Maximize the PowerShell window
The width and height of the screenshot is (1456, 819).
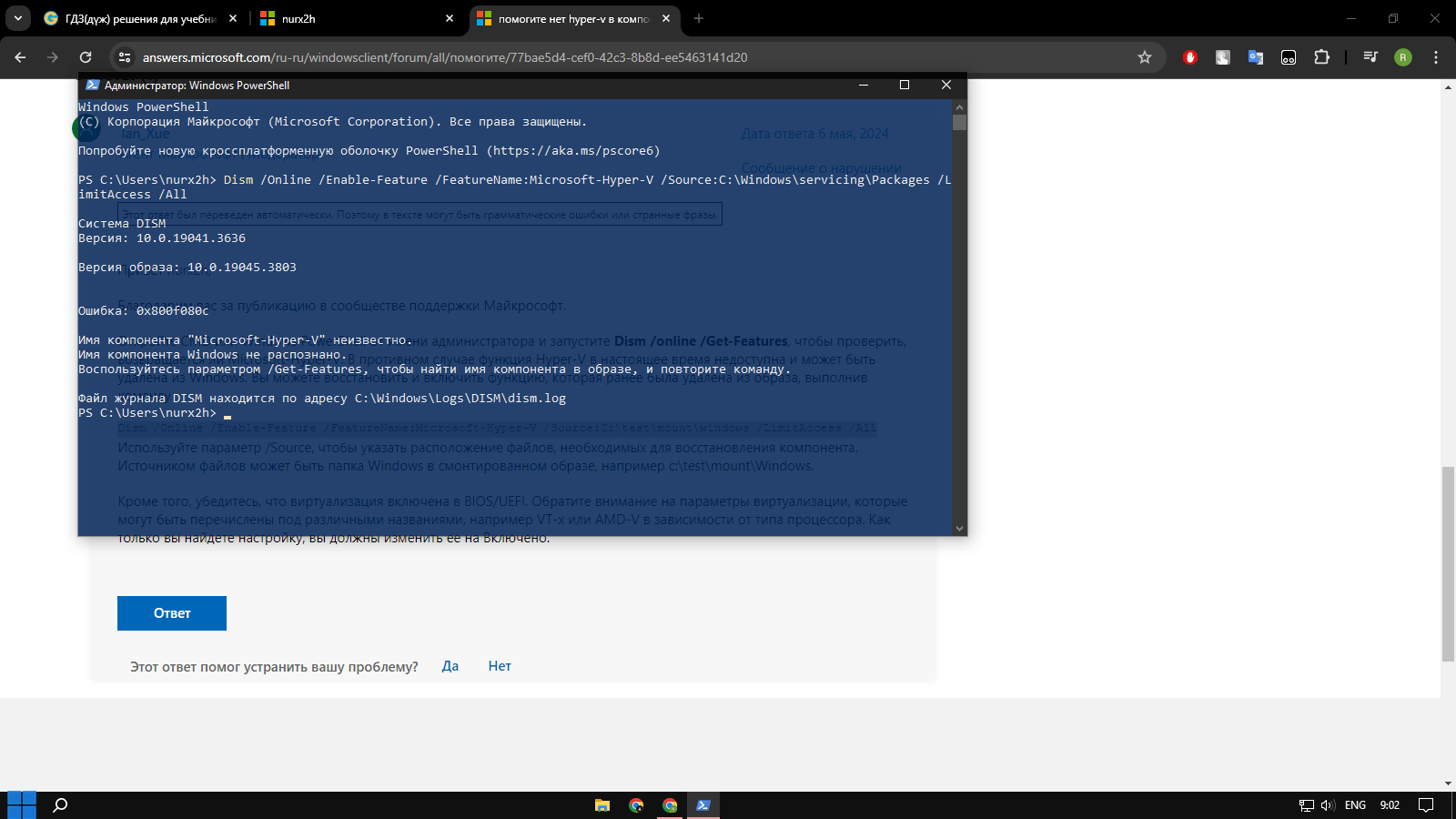(905, 85)
